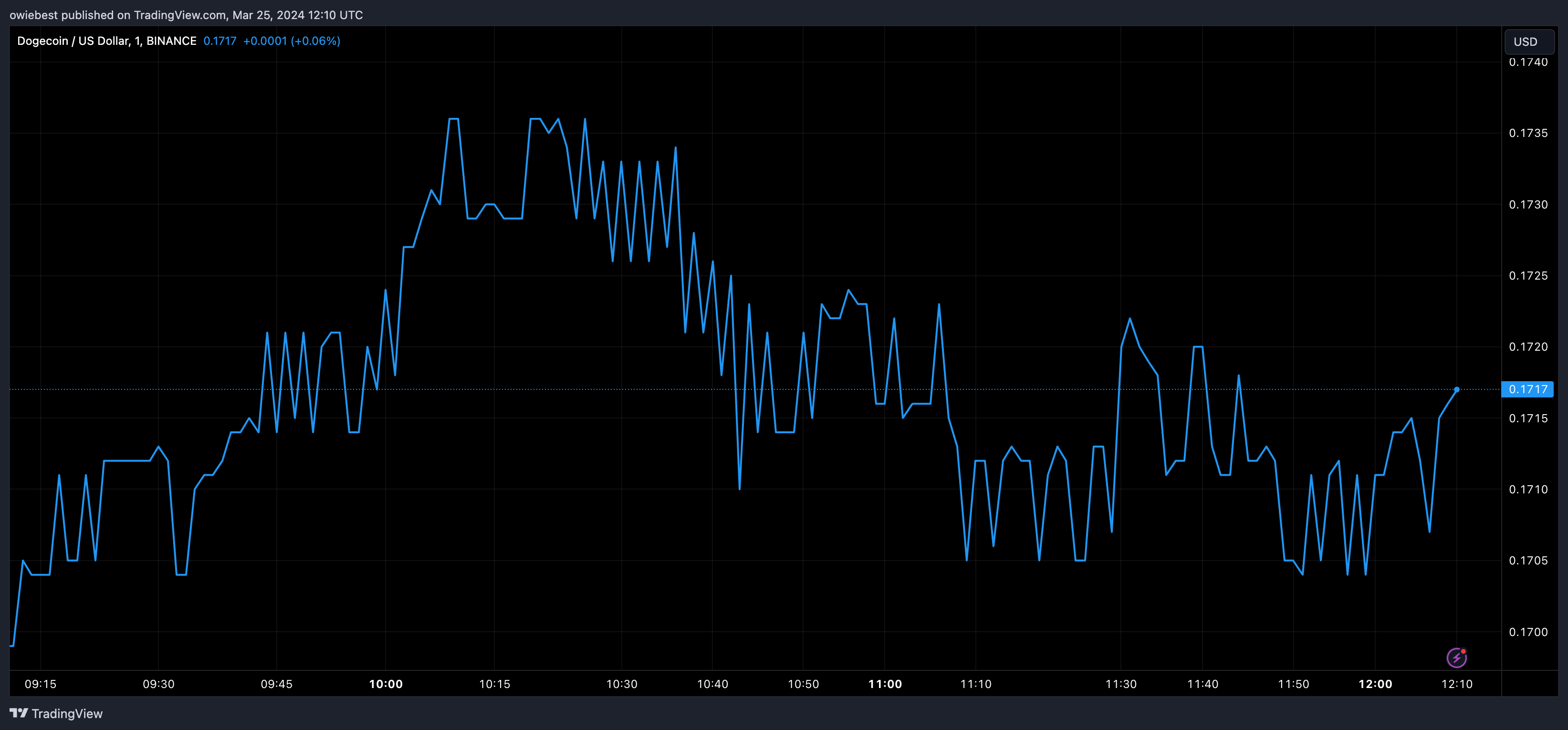This screenshot has width=1568, height=730.
Task: Select the 11:00 time axis marker
Action: click(885, 684)
